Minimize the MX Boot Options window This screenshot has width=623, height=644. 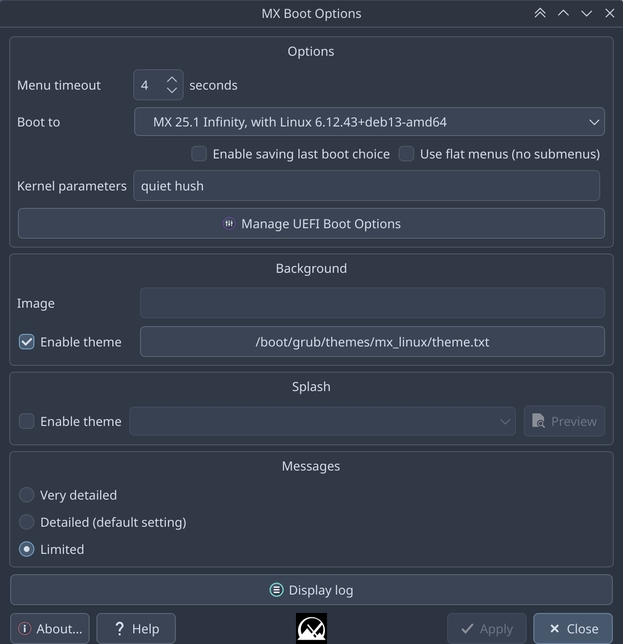(x=586, y=13)
